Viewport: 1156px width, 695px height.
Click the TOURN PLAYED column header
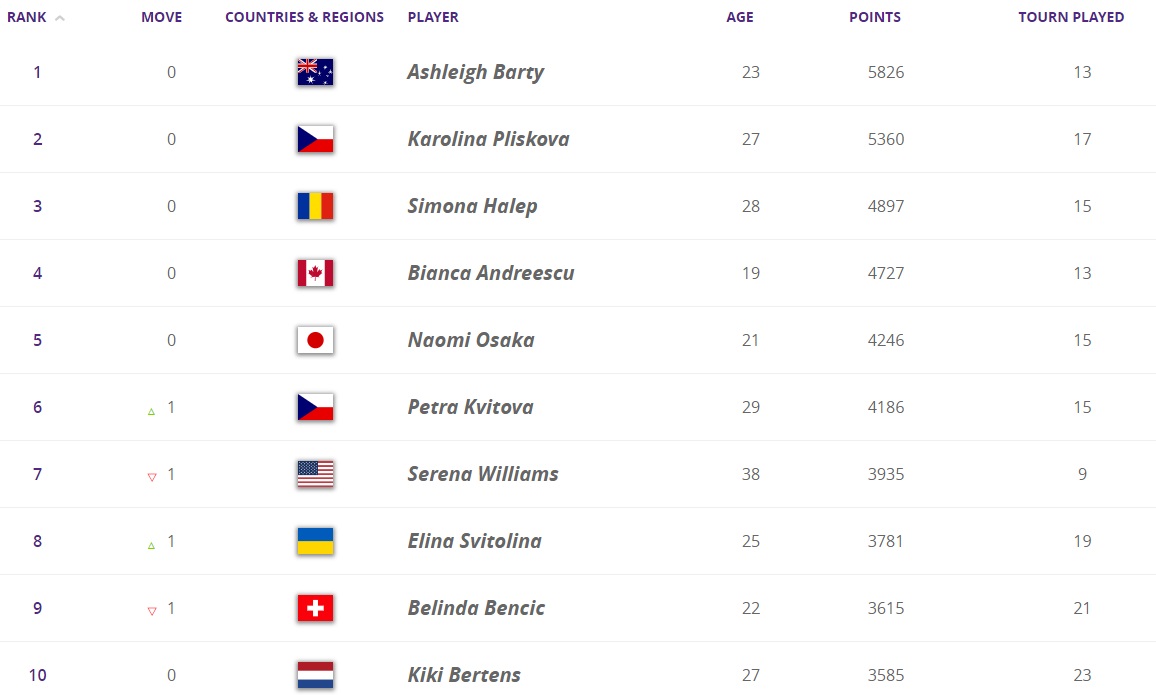(x=1071, y=17)
